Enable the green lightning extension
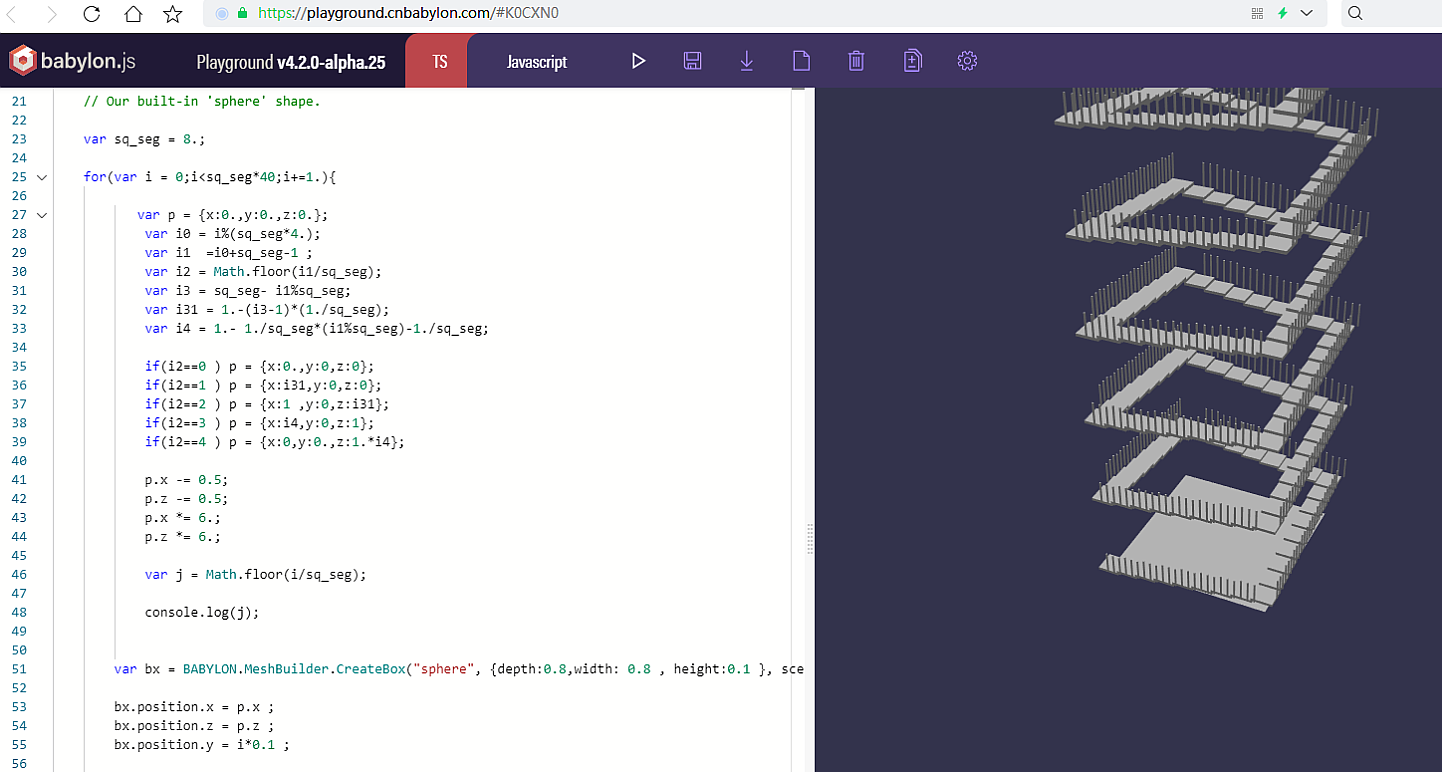Viewport: 1442px width, 772px height. (x=1281, y=13)
